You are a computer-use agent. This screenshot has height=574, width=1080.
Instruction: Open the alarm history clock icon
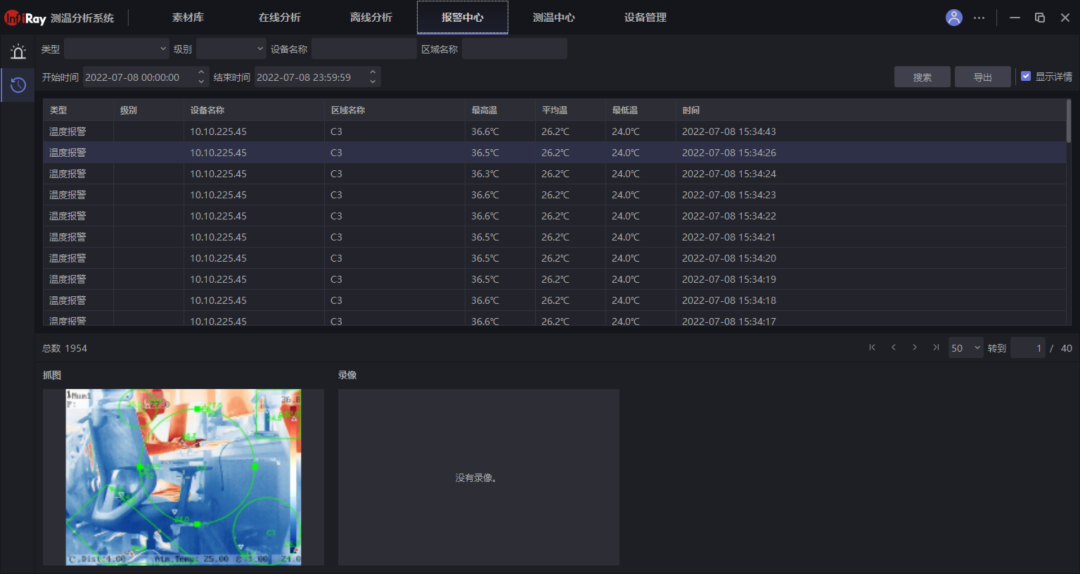coord(18,85)
